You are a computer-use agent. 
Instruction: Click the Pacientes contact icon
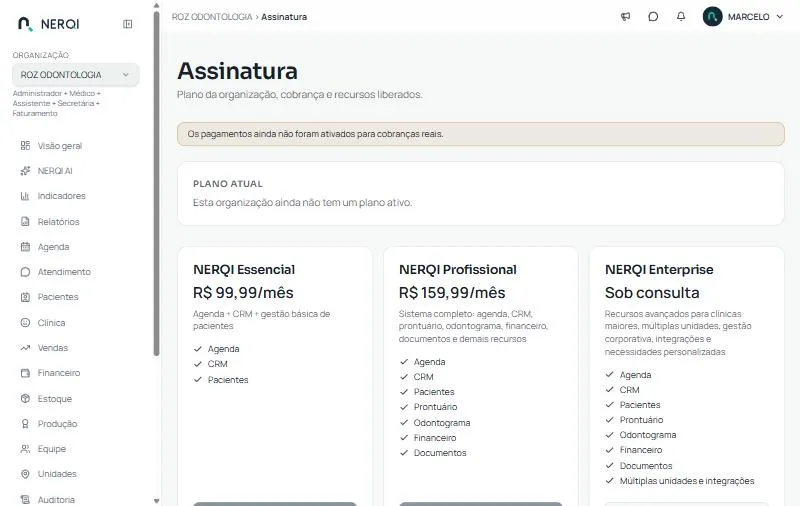click(25, 297)
